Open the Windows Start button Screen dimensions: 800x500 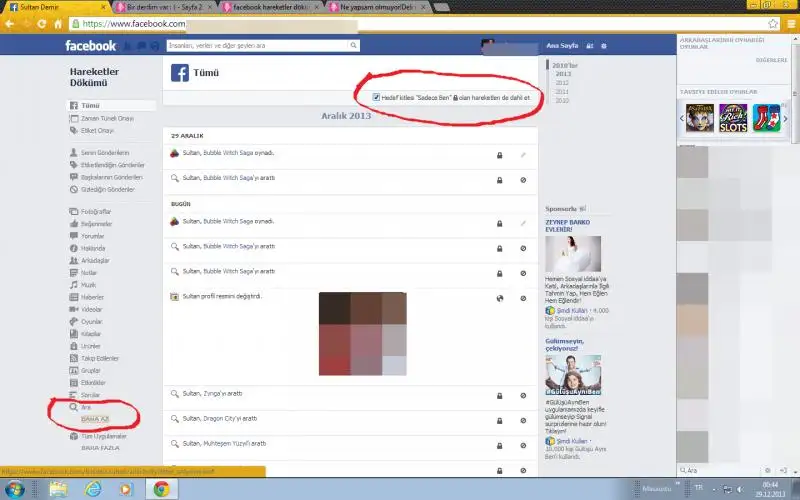coord(14,489)
